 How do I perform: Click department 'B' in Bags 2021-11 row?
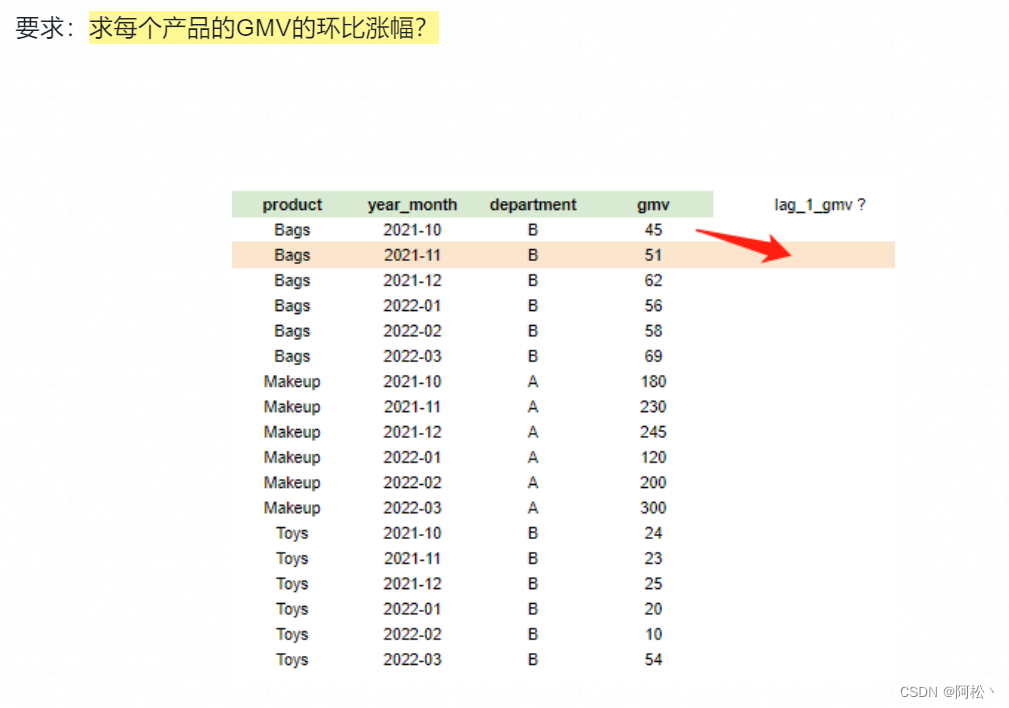[x=533, y=255]
